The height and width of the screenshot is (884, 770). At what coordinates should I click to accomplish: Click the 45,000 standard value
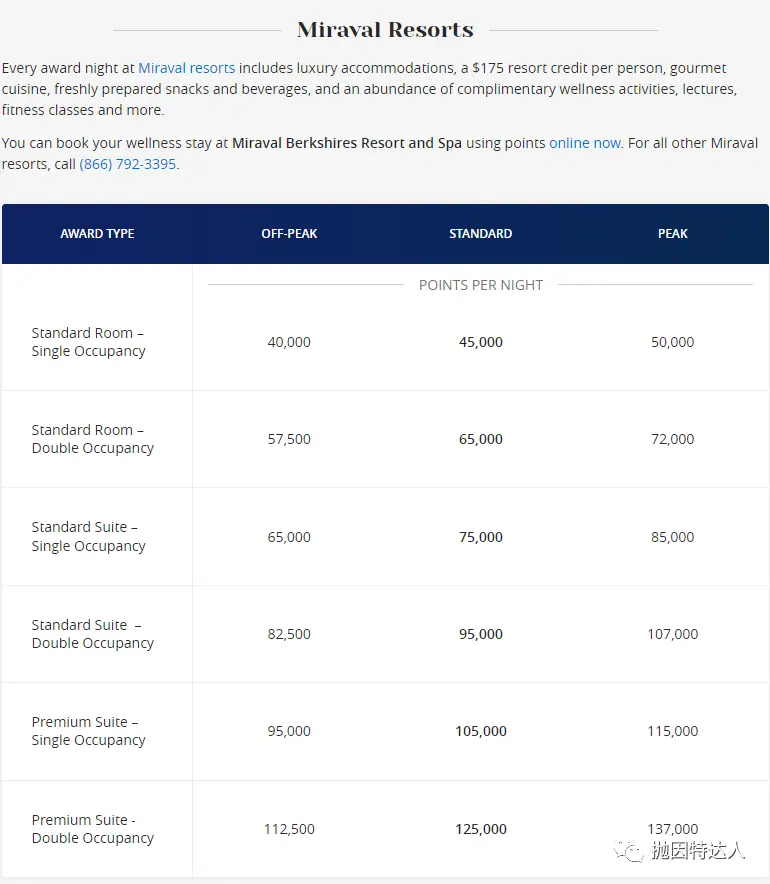point(481,342)
